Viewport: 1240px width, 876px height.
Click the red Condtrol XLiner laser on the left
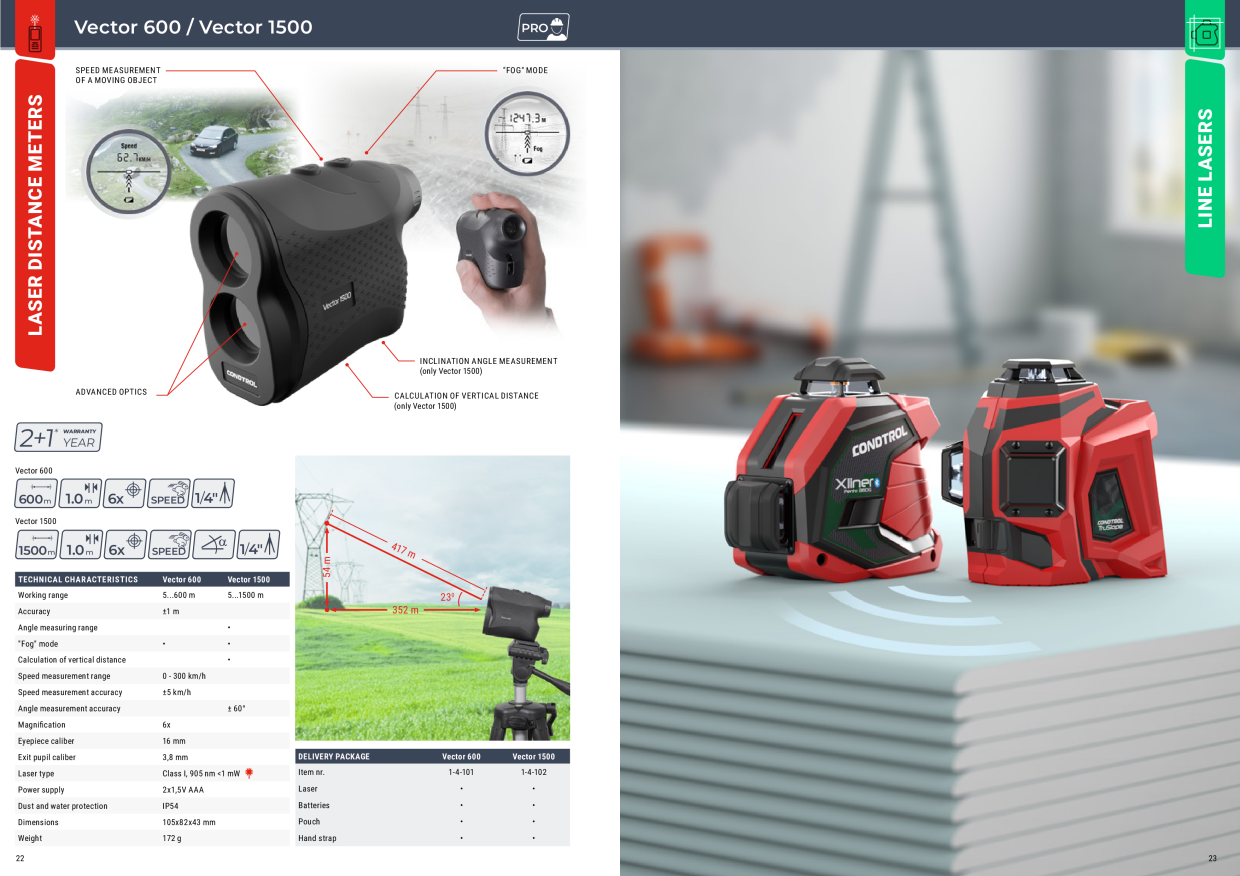click(x=833, y=470)
